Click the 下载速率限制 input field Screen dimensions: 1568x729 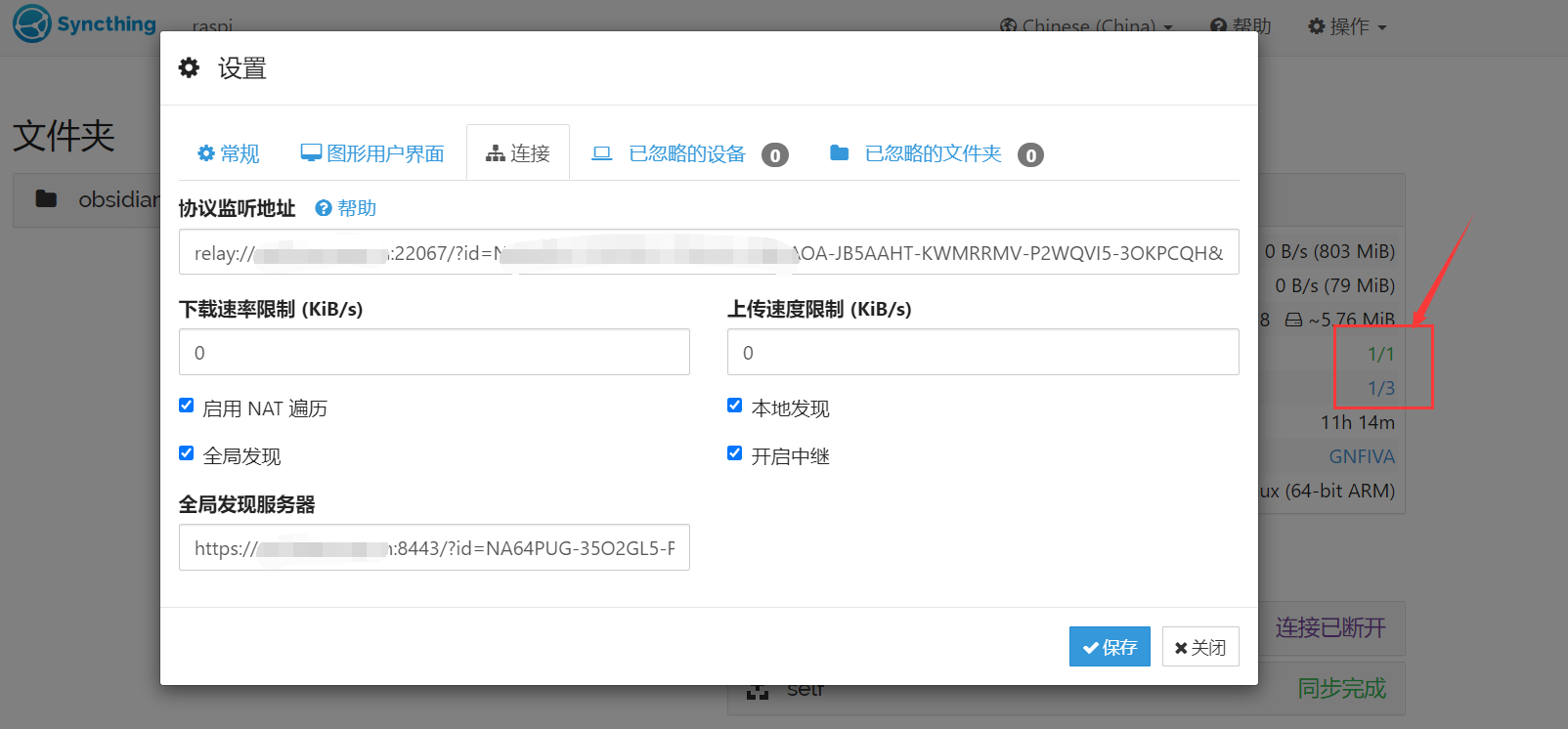(434, 353)
